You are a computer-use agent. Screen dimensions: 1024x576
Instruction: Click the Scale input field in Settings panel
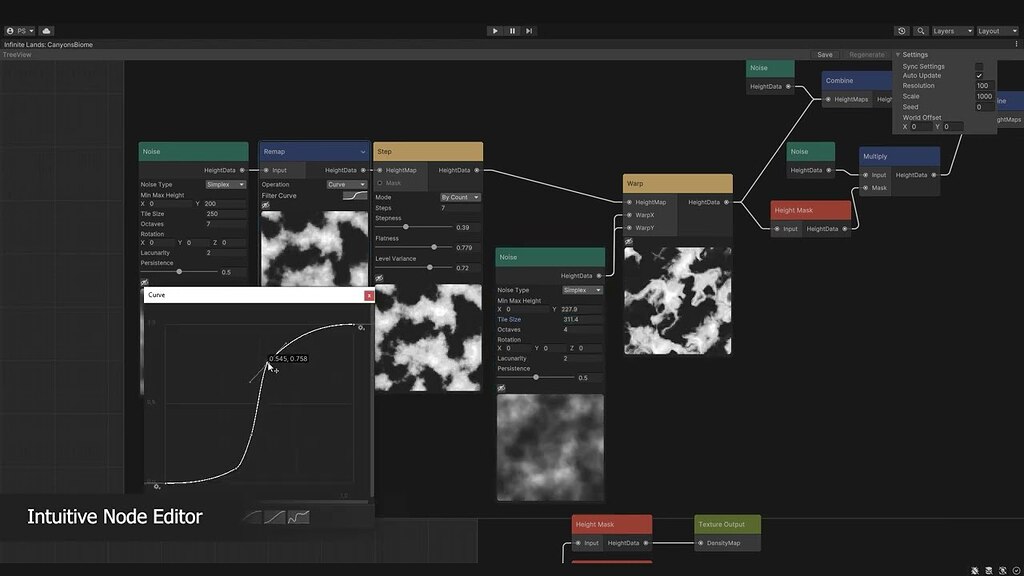pyautogui.click(x=984, y=96)
